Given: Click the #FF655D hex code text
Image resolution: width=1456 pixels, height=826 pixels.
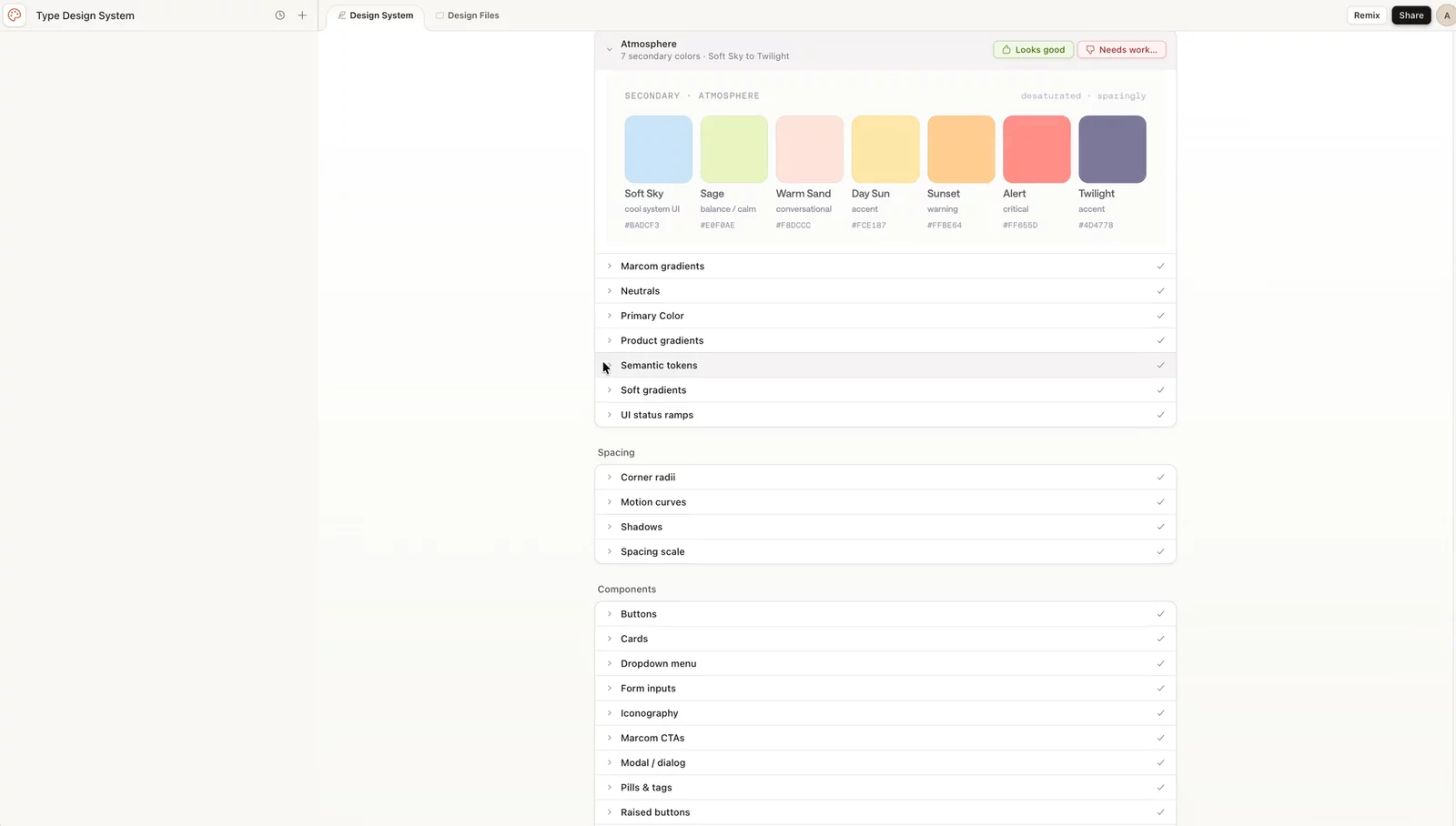Looking at the screenshot, I should 1020,226.
